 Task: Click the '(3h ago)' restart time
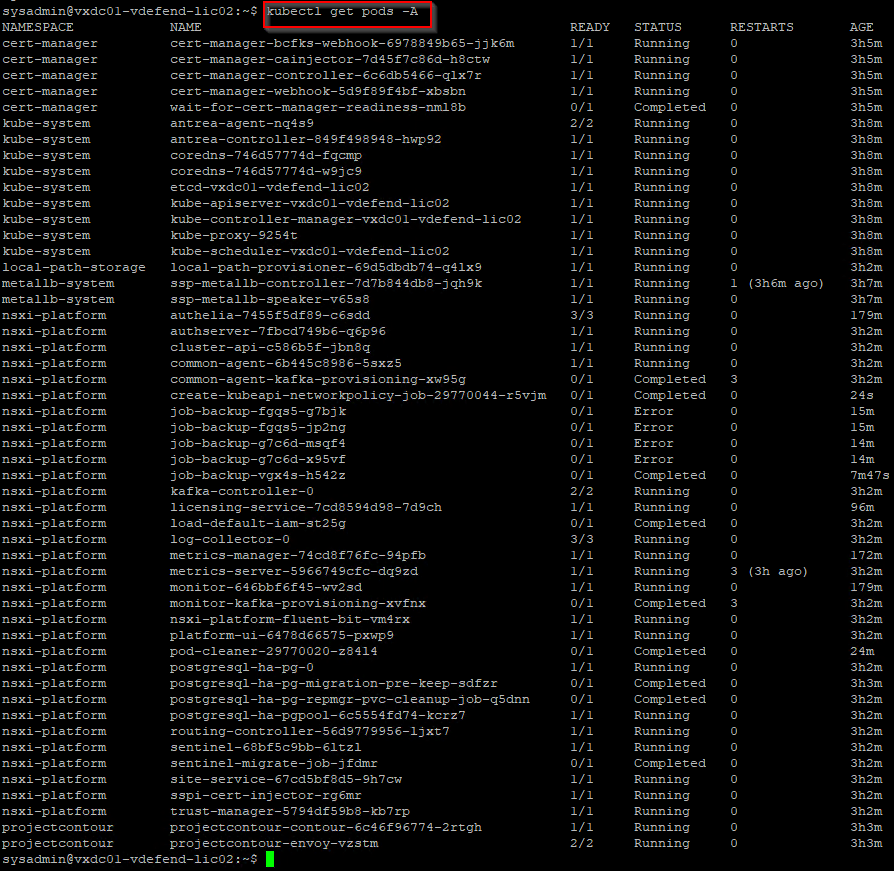tap(778, 571)
